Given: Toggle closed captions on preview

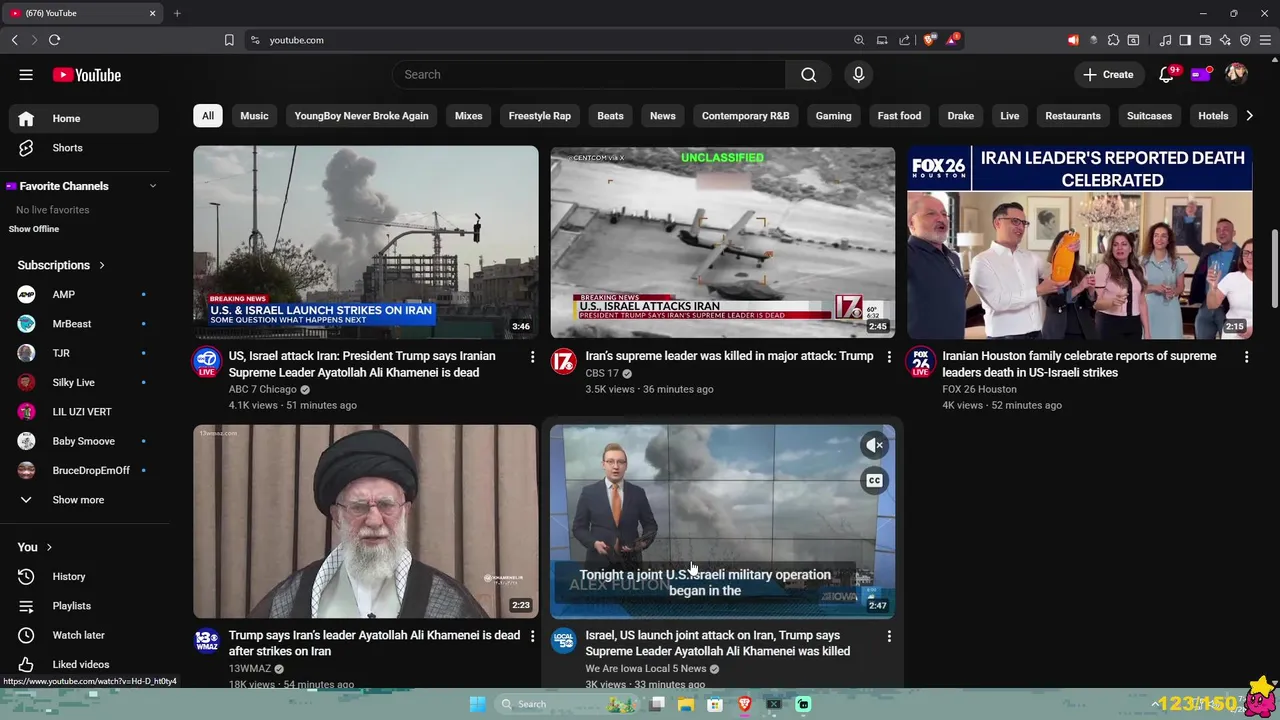Looking at the screenshot, I should coord(874,481).
